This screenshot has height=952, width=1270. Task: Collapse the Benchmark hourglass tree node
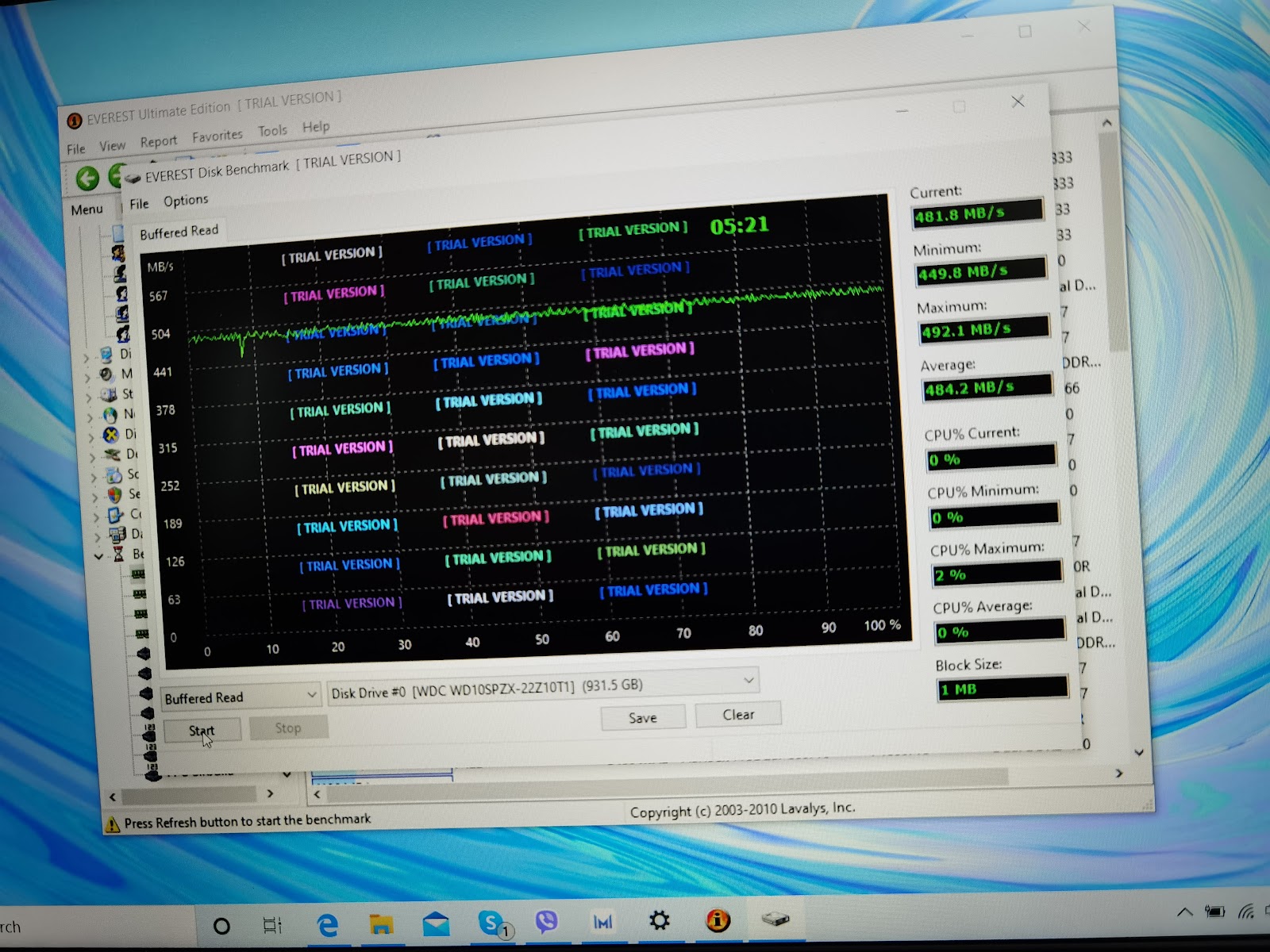[x=98, y=557]
